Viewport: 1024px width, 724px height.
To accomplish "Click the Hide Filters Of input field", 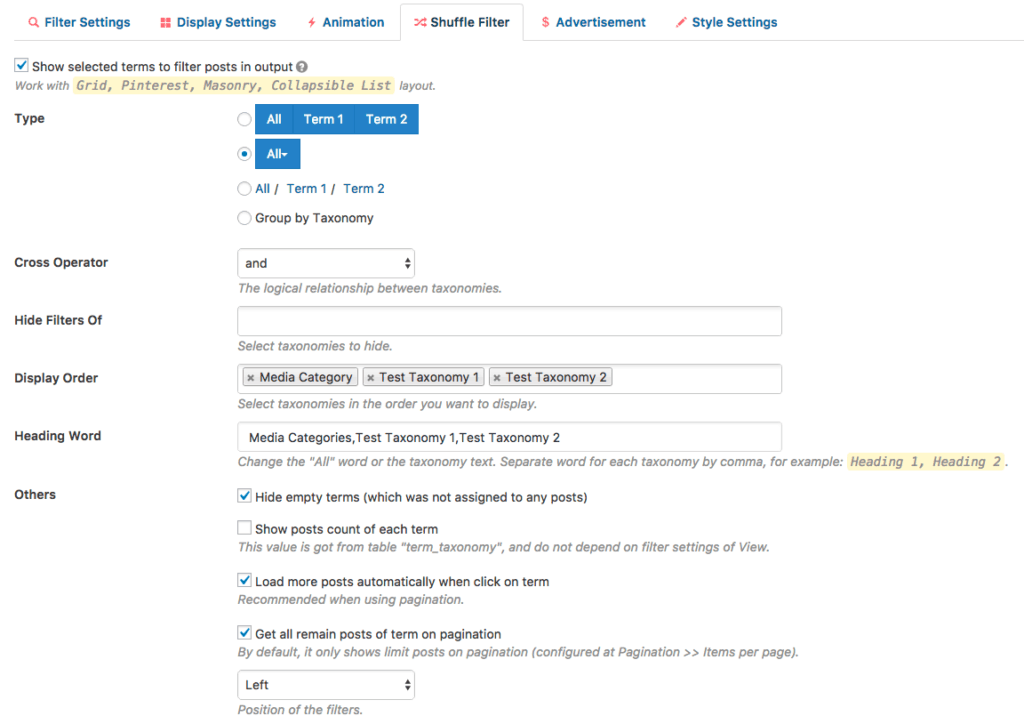I will [509, 321].
